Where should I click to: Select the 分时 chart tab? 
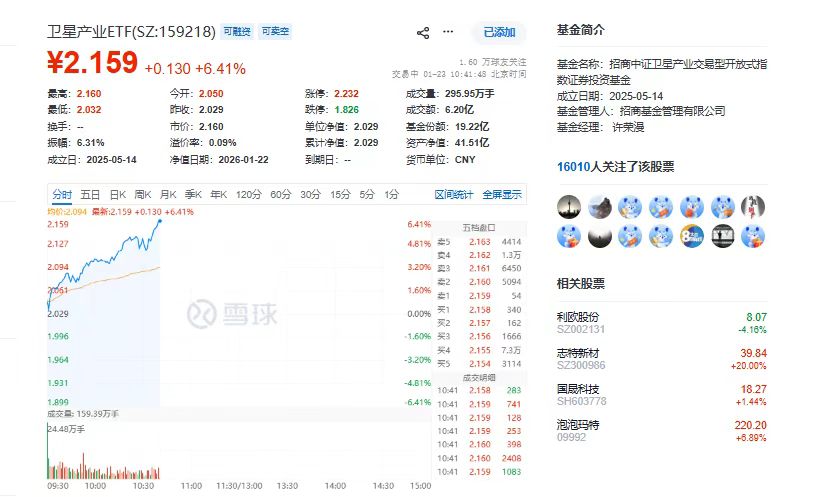(x=62, y=195)
